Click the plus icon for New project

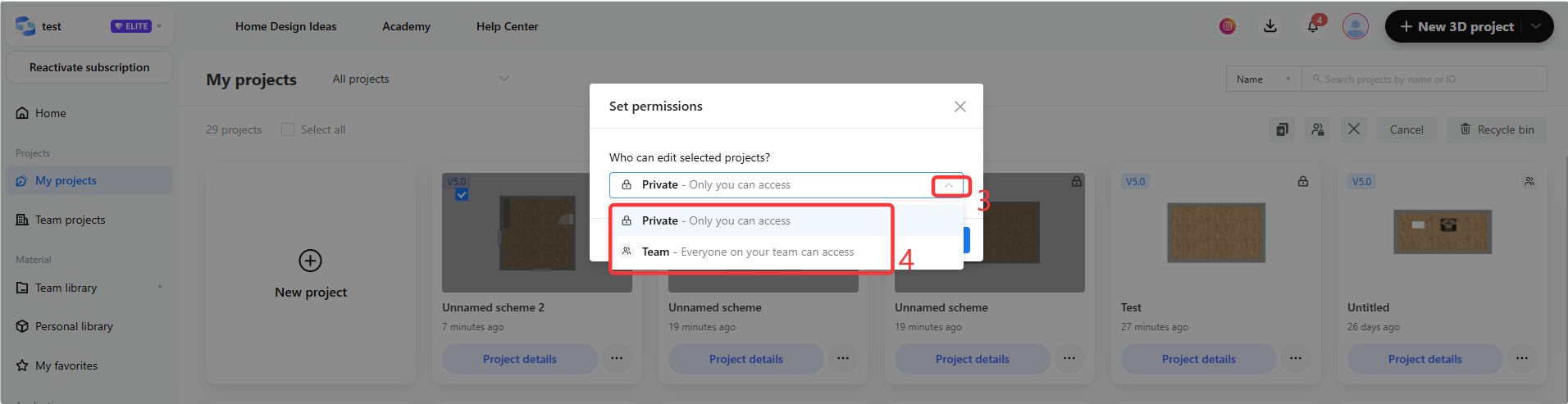point(310,261)
